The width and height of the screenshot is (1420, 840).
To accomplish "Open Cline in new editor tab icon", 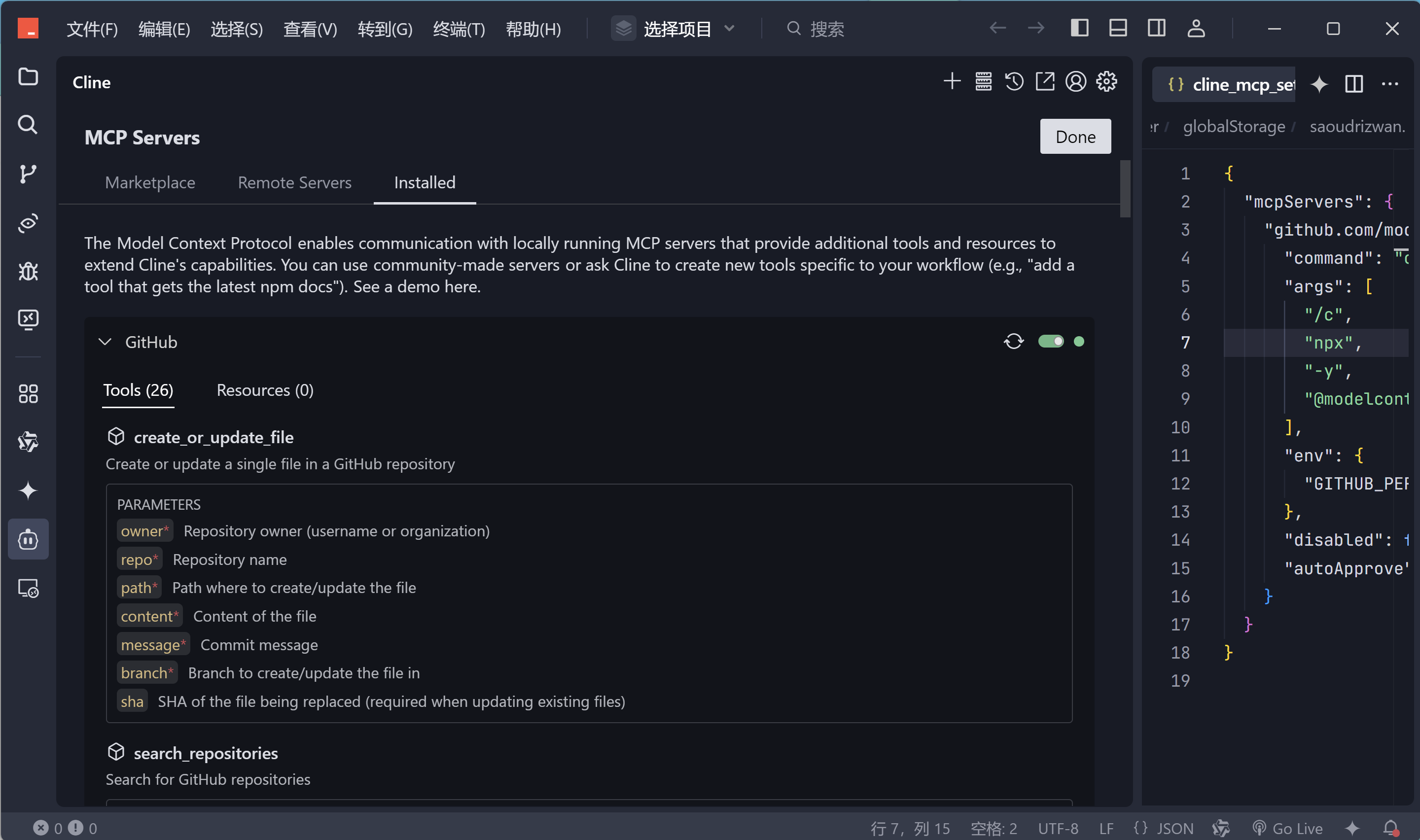I will click(1045, 81).
